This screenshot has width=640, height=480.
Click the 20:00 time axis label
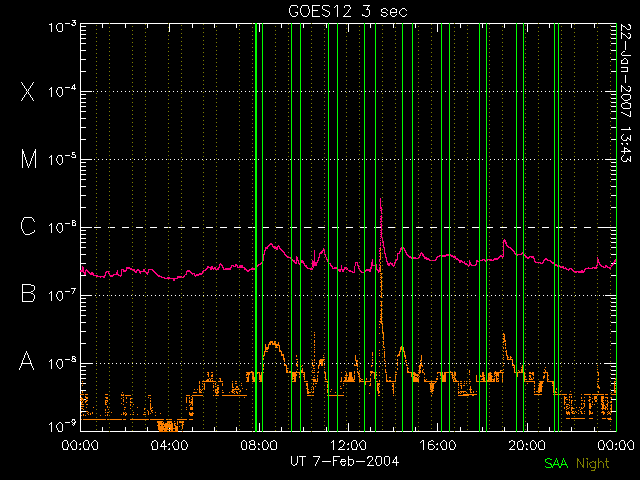pyautogui.click(x=527, y=444)
